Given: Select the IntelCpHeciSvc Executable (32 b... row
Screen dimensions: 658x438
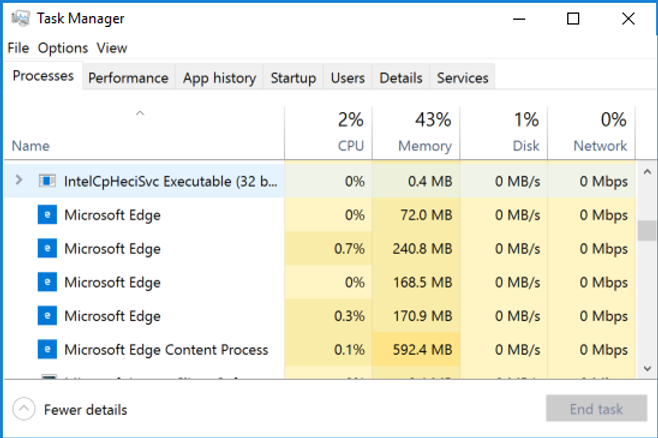Looking at the screenshot, I should pyautogui.click(x=320, y=181).
